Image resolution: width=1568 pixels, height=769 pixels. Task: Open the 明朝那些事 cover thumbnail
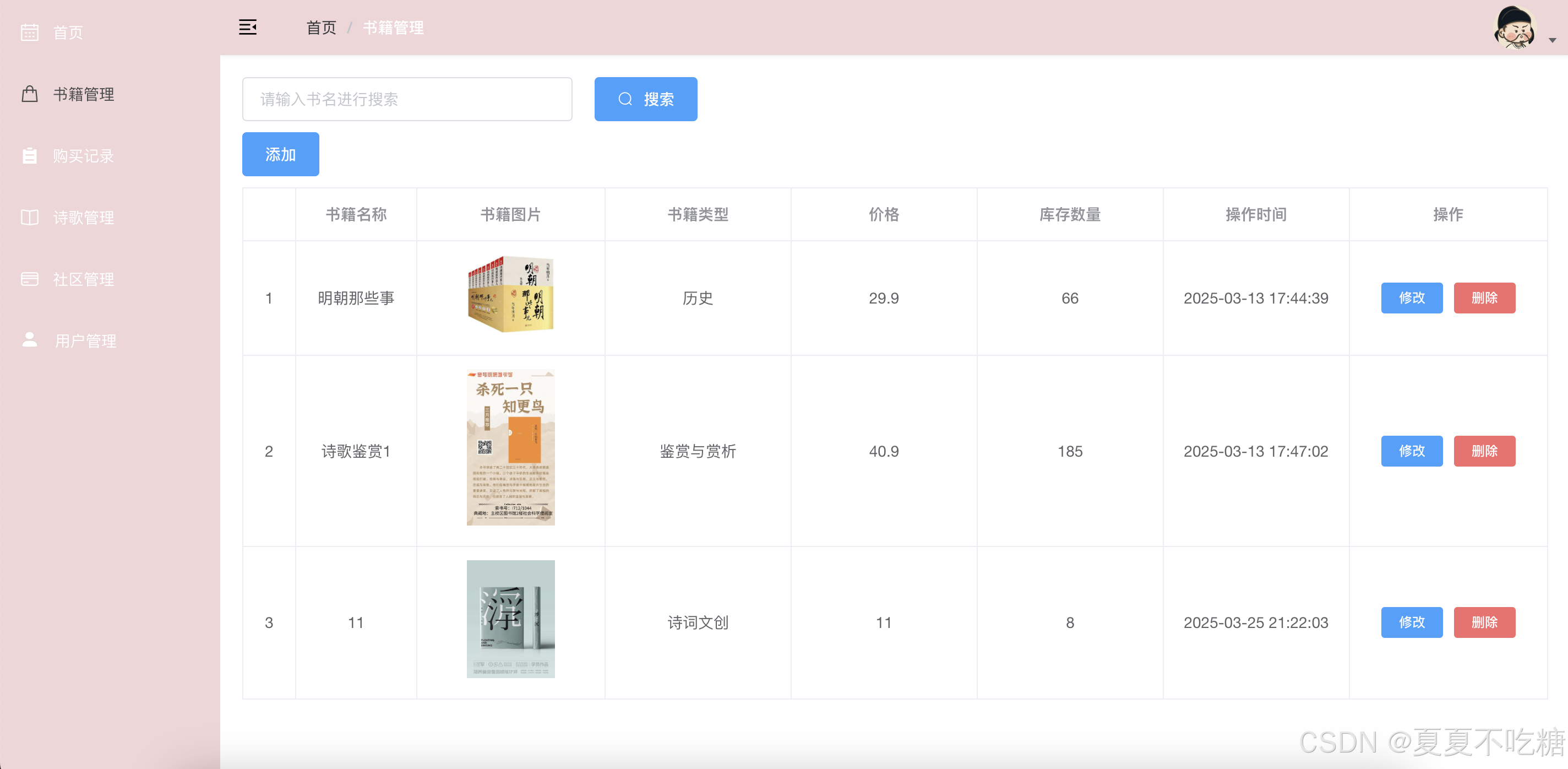pyautogui.click(x=510, y=294)
